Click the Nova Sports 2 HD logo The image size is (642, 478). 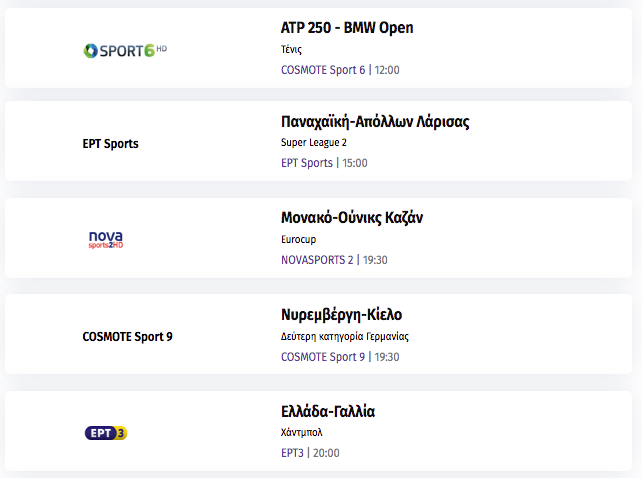click(106, 240)
